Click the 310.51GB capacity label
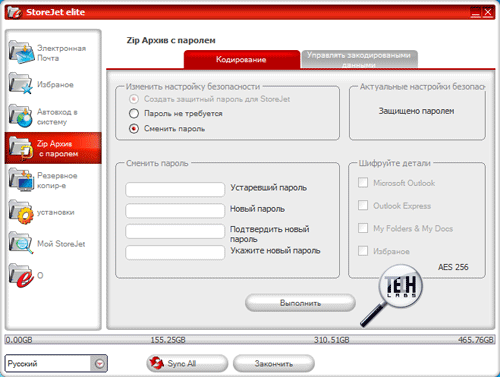This screenshot has width=500, height=377. 331,340
